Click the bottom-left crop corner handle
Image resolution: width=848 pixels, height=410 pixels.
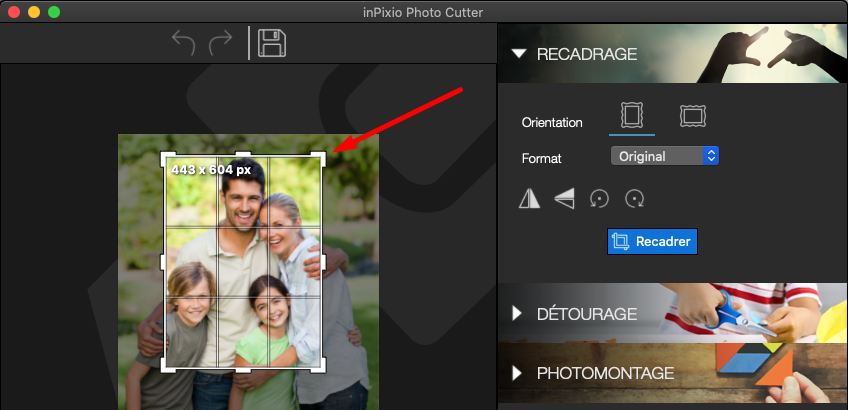coord(168,366)
